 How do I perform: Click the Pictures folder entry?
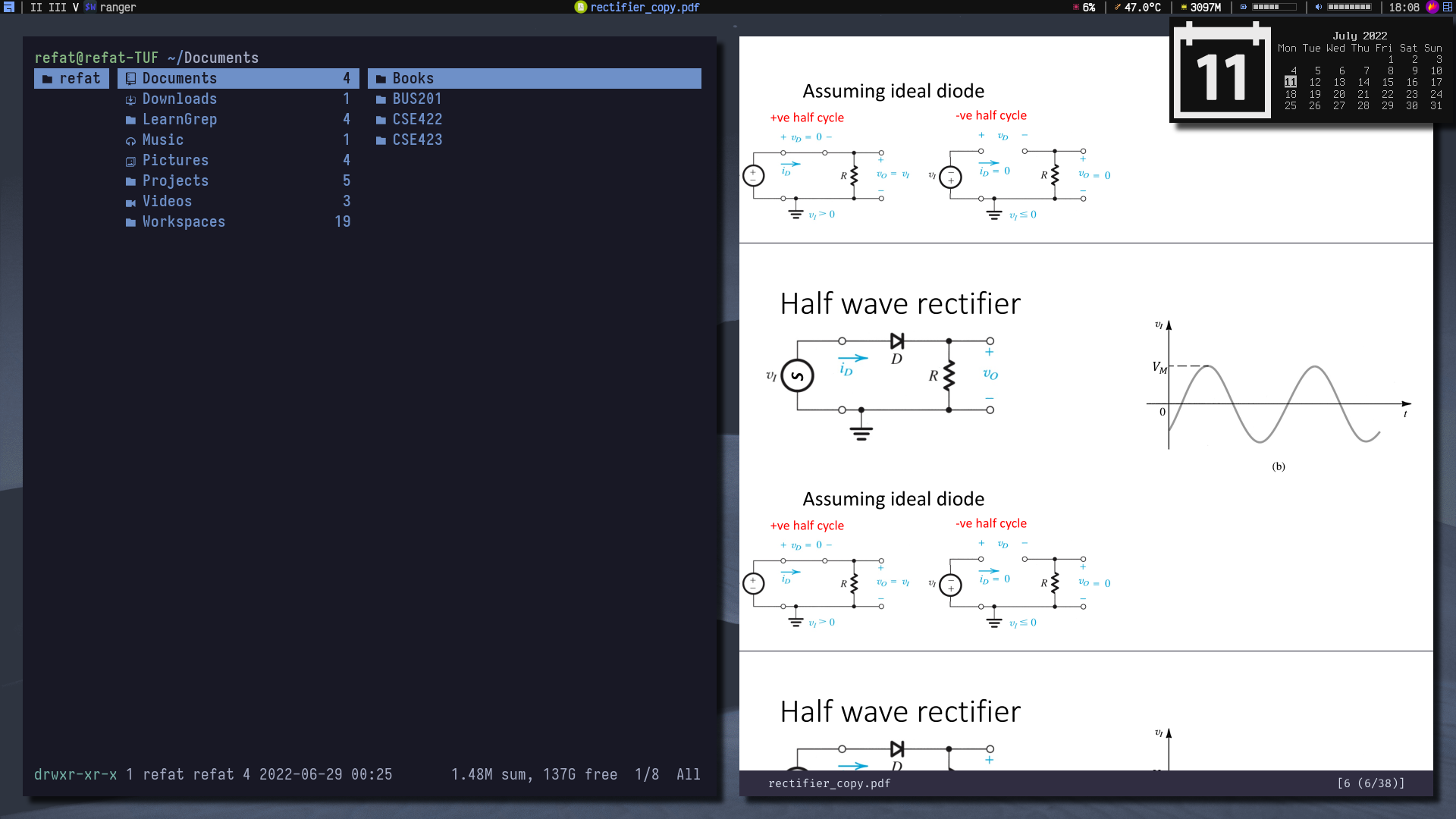point(175,160)
